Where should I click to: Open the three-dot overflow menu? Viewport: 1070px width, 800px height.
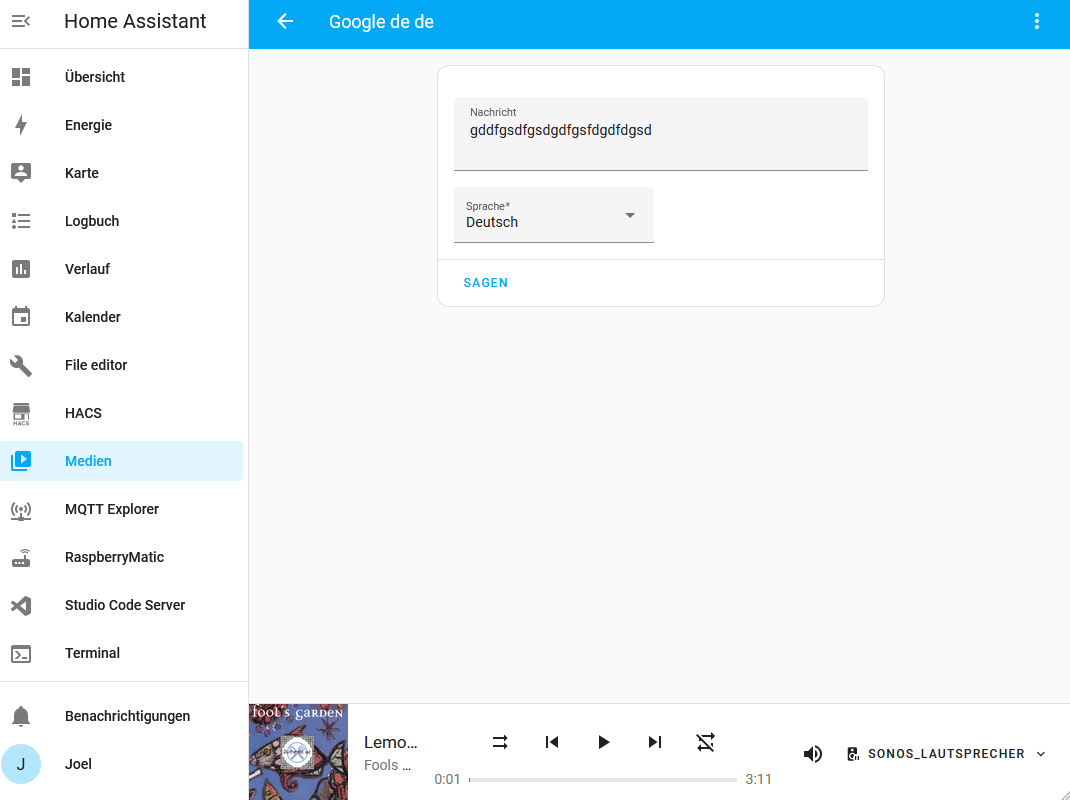tap(1037, 21)
